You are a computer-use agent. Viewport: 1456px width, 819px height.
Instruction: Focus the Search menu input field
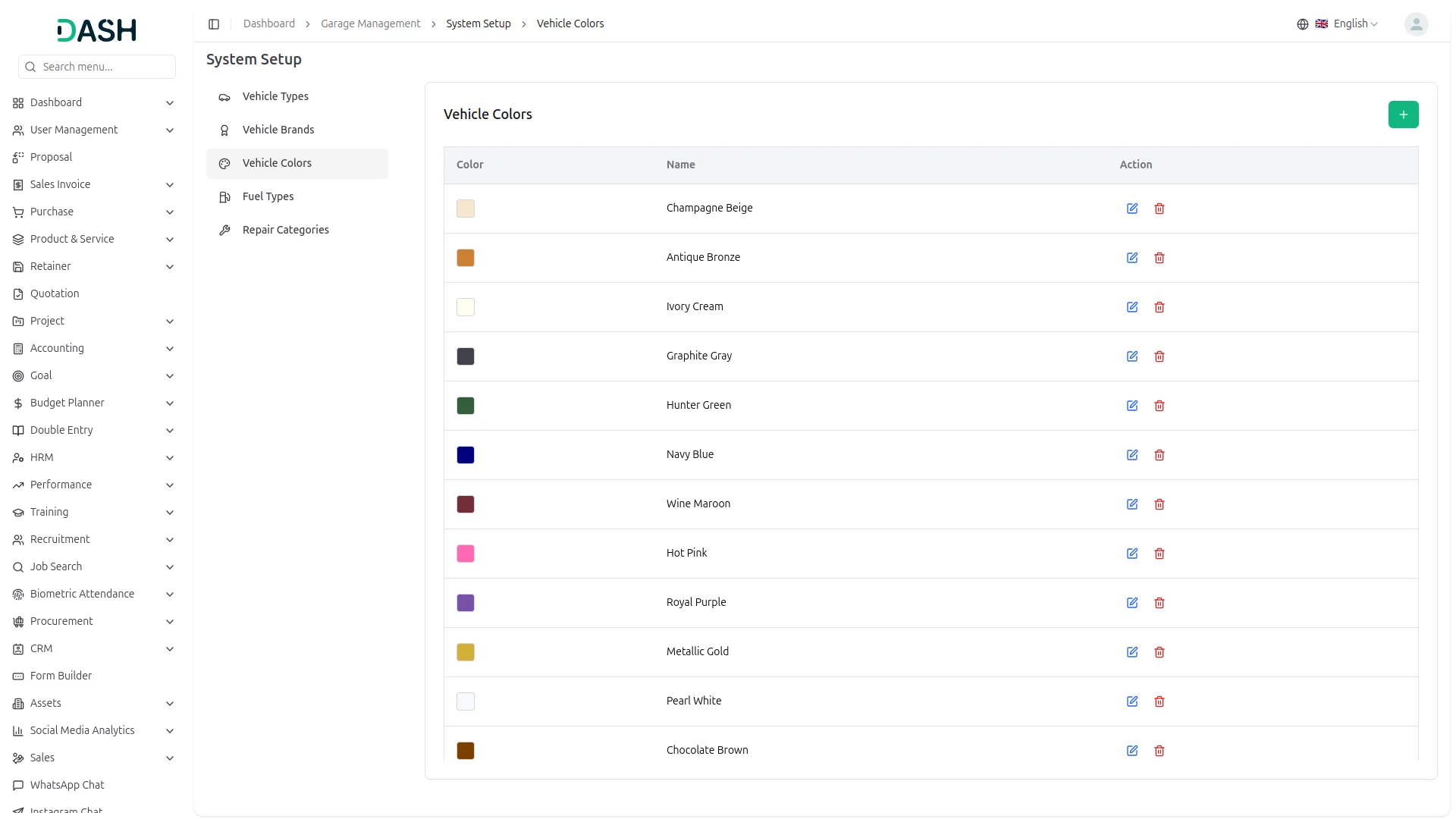click(x=105, y=67)
